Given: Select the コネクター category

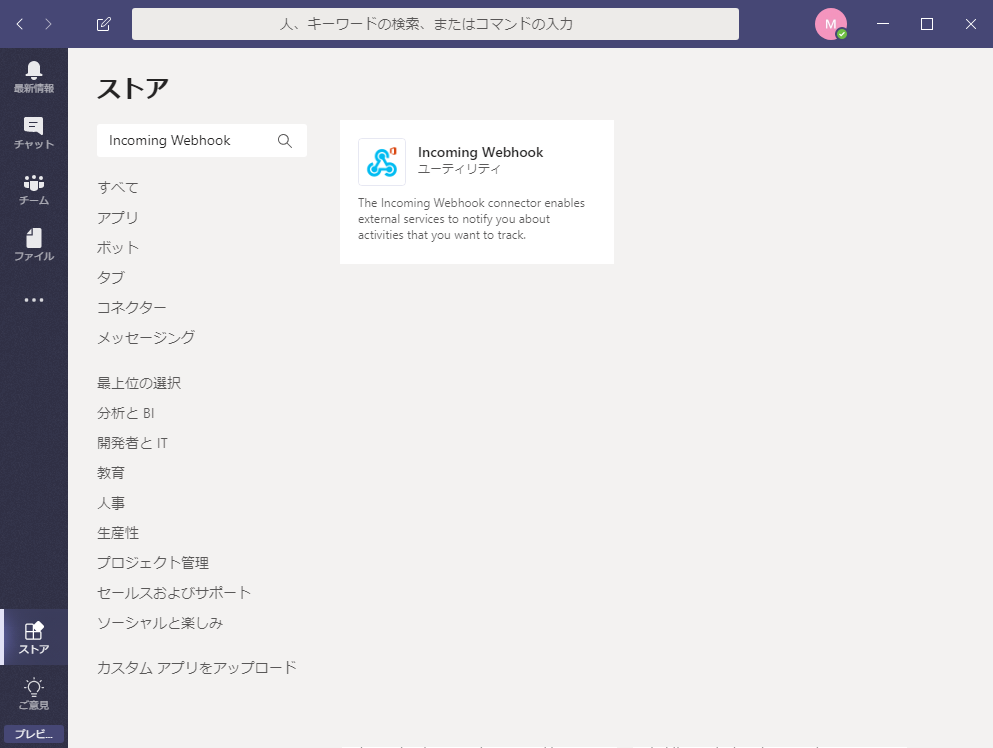Looking at the screenshot, I should (131, 307).
